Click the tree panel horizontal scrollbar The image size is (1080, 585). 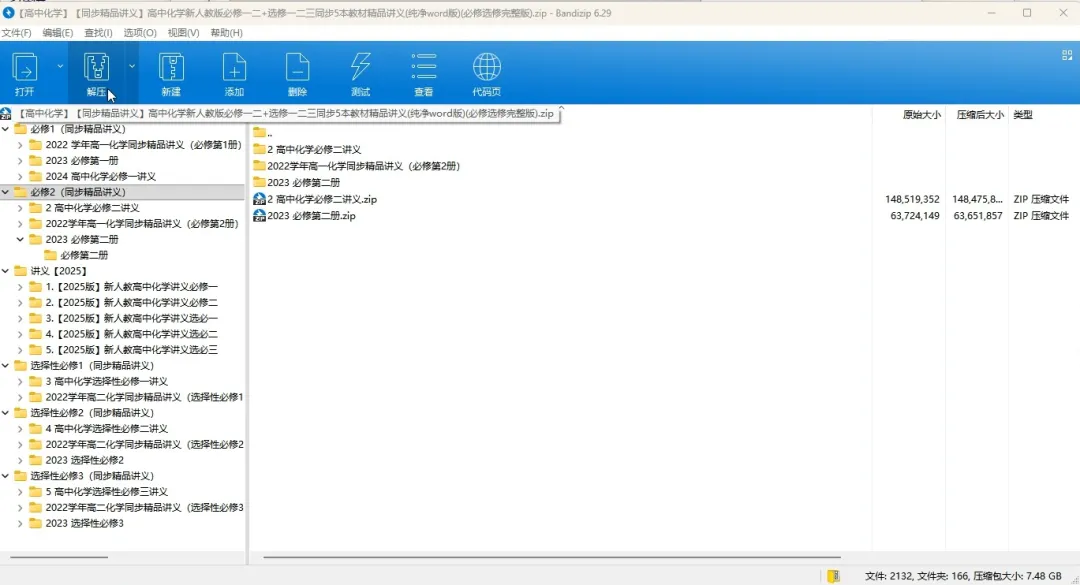click(59, 557)
